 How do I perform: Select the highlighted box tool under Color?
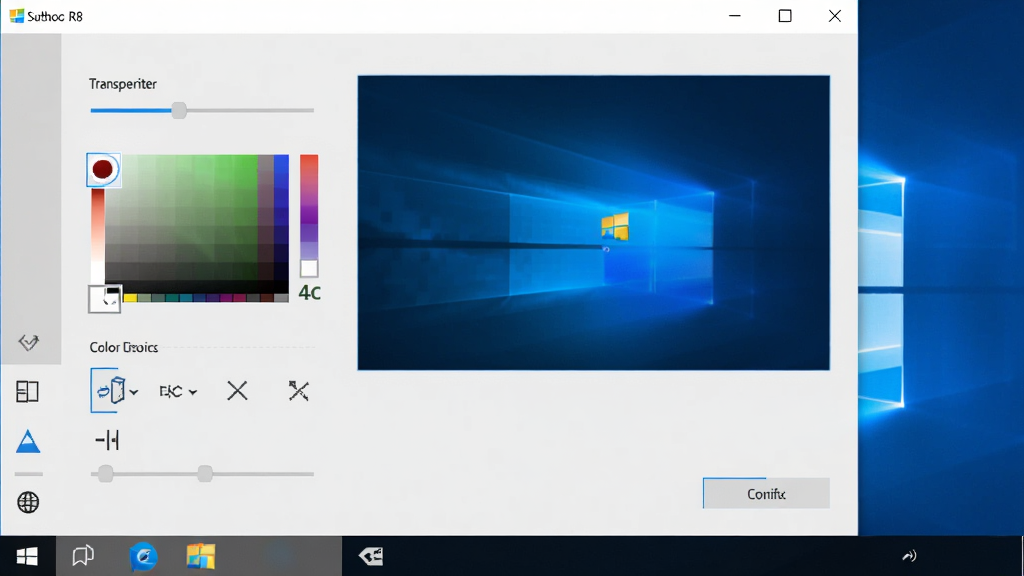click(x=110, y=391)
